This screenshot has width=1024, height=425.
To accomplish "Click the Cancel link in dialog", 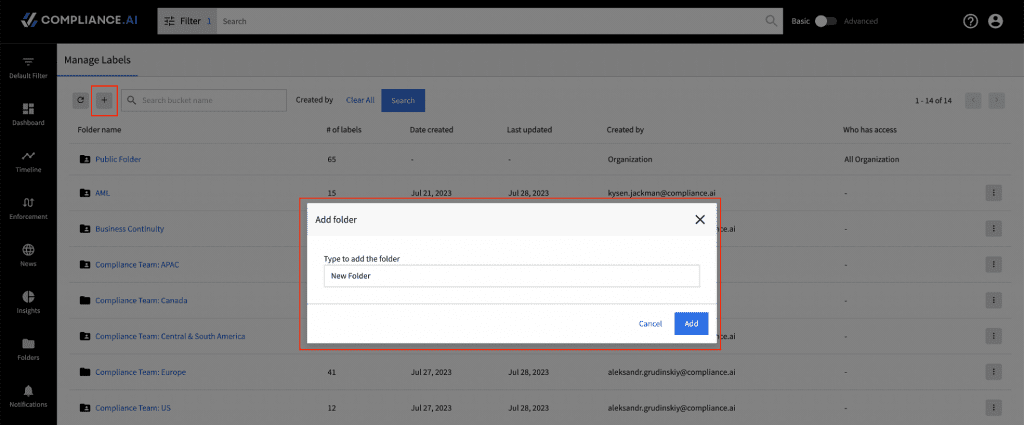I will coord(650,324).
